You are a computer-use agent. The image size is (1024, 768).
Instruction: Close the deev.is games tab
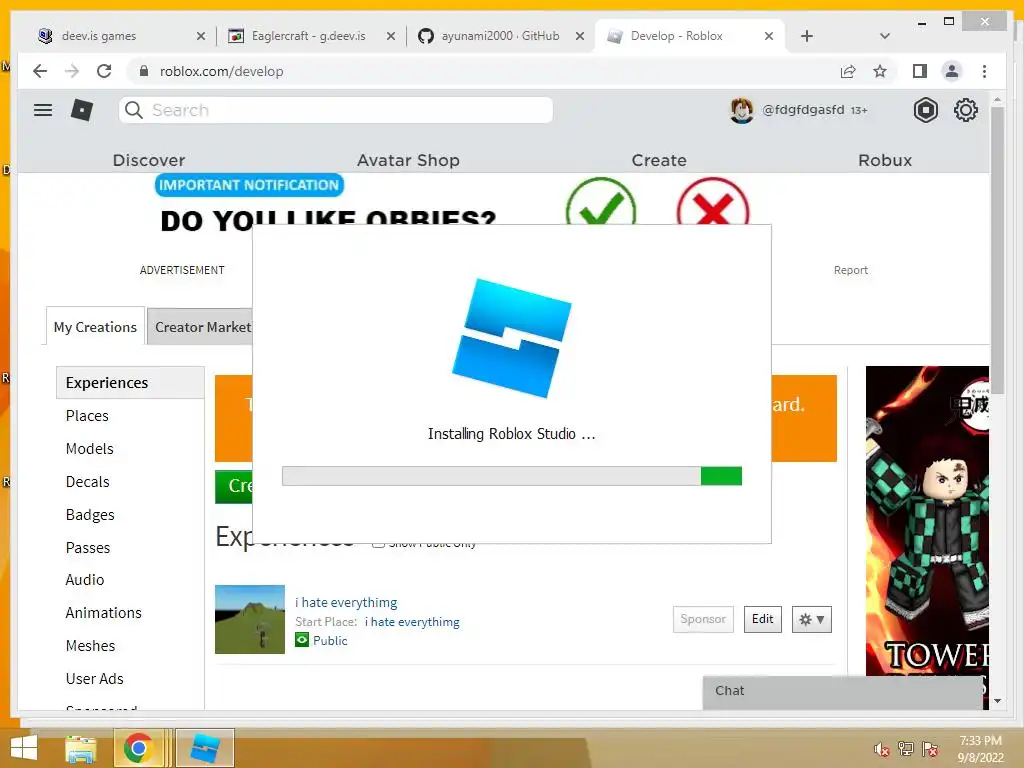200,36
